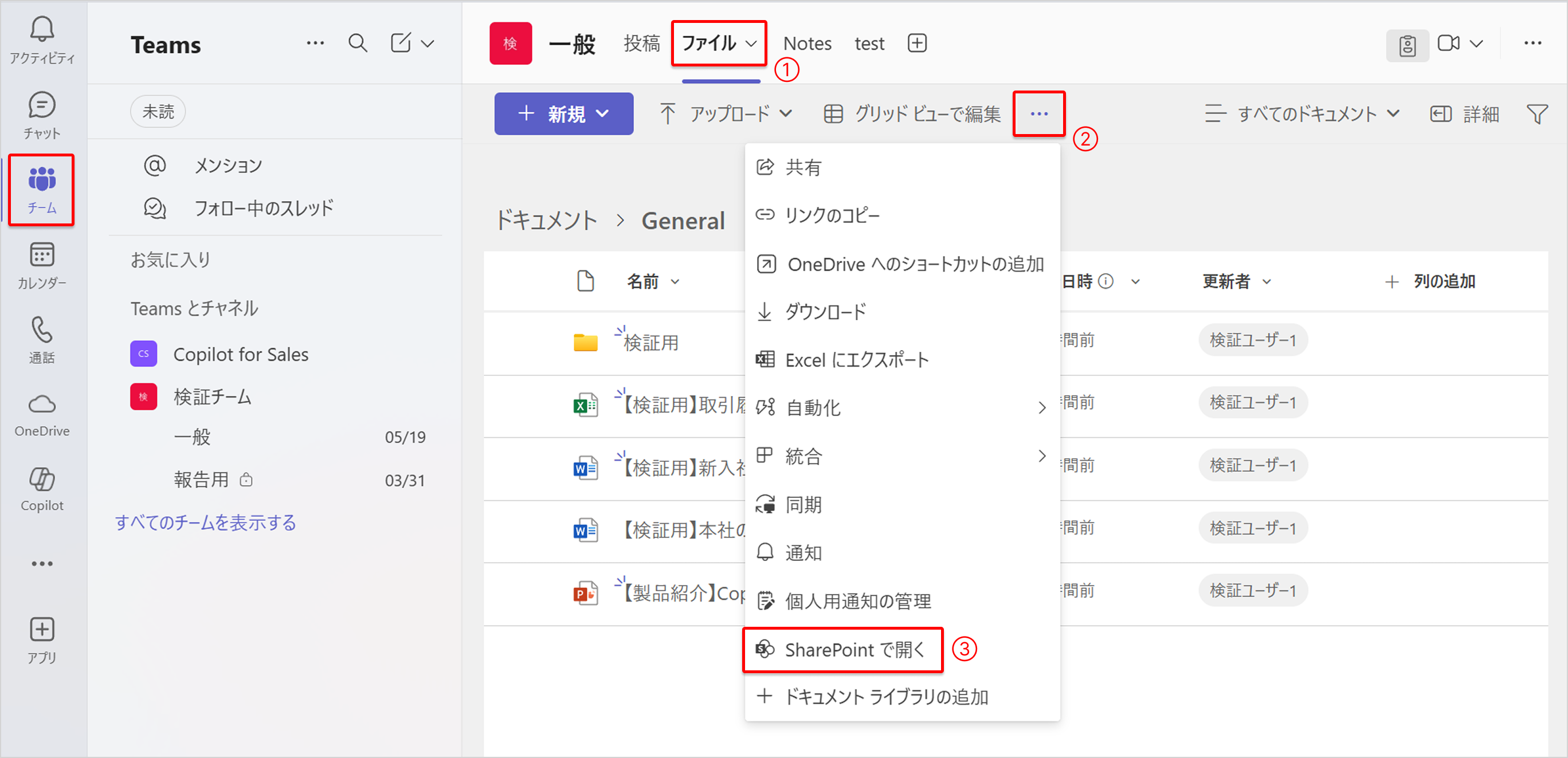The height and width of the screenshot is (758, 1568).
Task: Click the 新規 button
Action: click(563, 113)
